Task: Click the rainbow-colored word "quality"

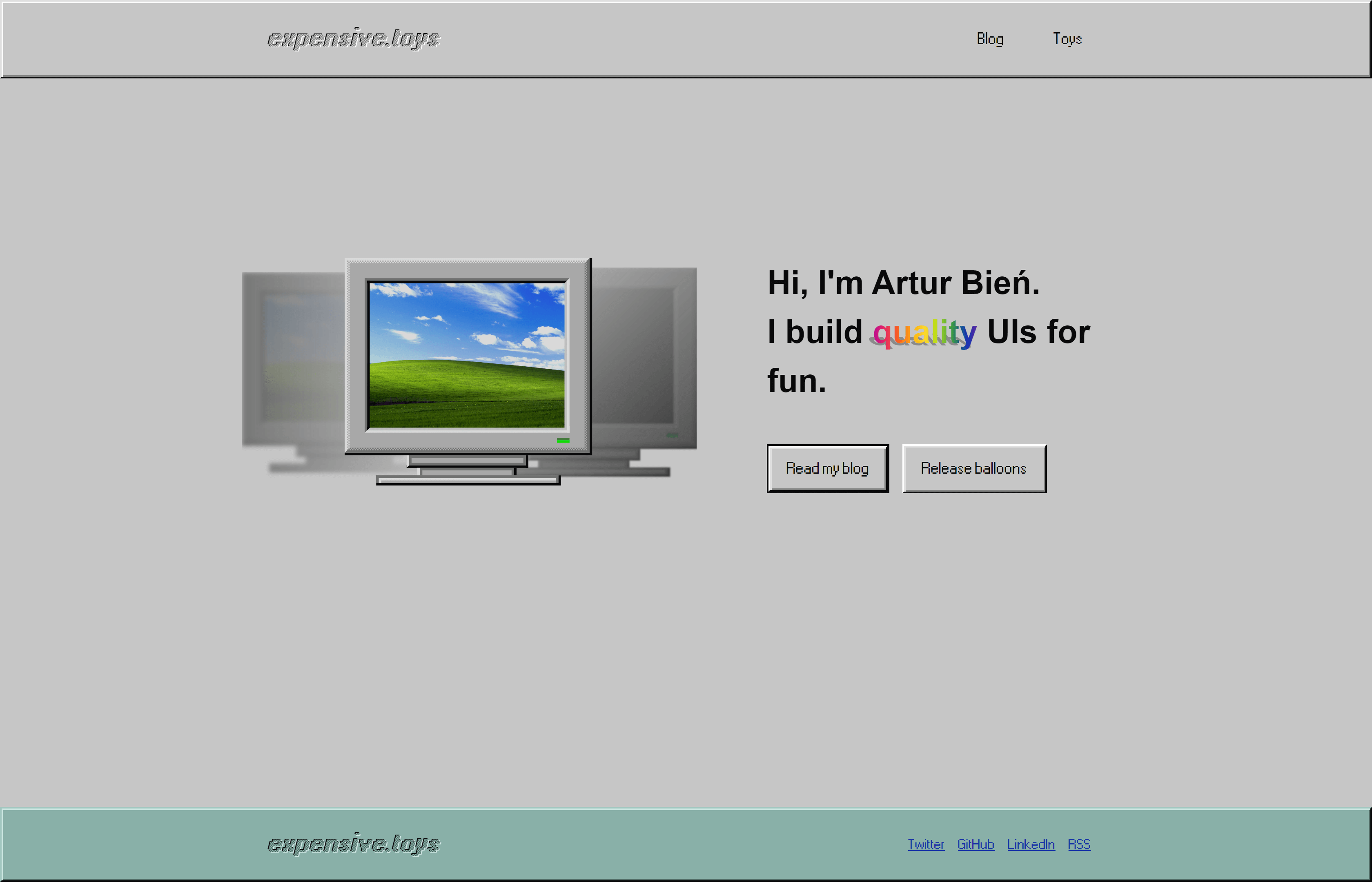Action: (924, 332)
